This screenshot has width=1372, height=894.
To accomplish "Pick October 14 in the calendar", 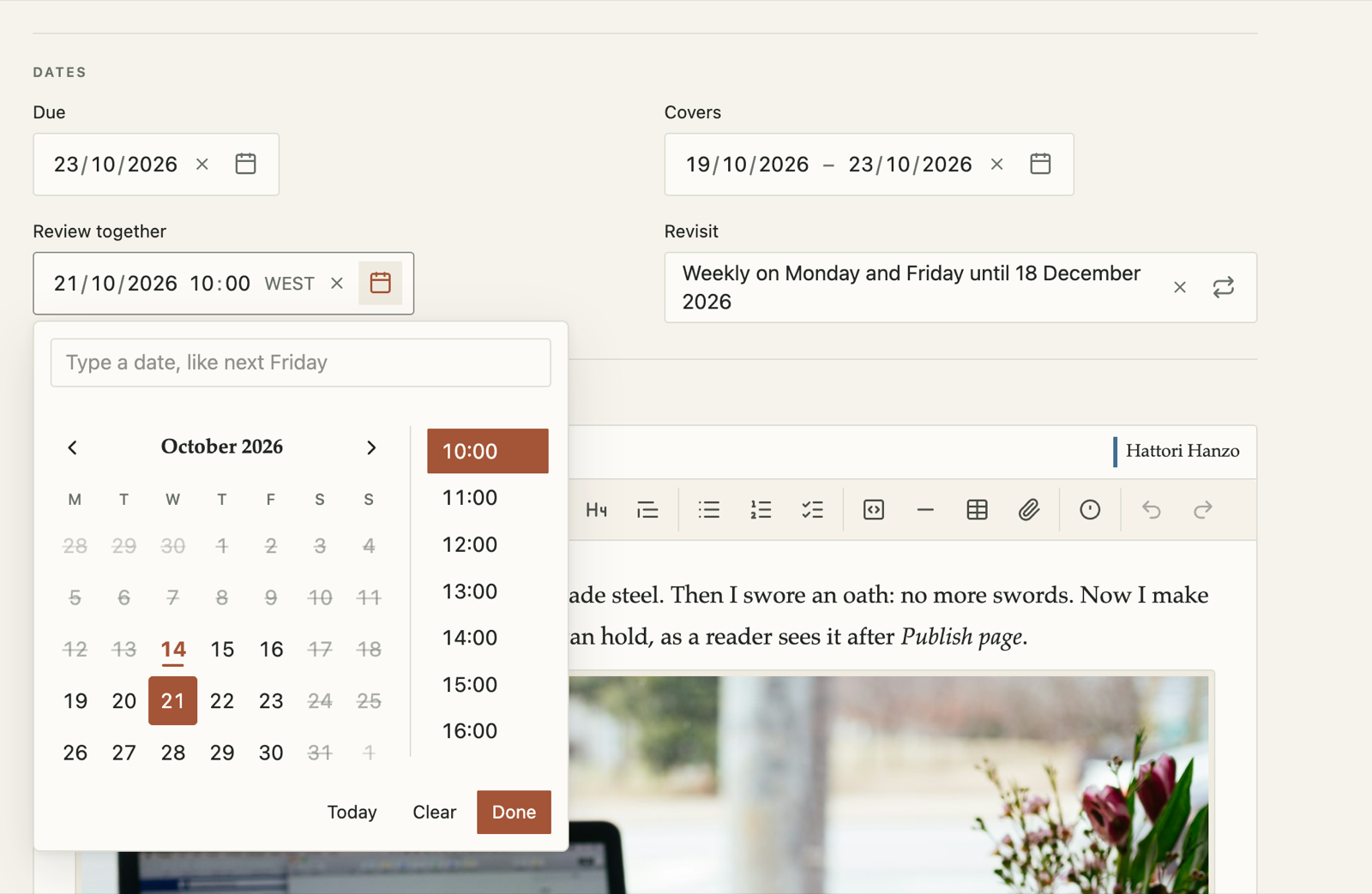I will coord(173,650).
